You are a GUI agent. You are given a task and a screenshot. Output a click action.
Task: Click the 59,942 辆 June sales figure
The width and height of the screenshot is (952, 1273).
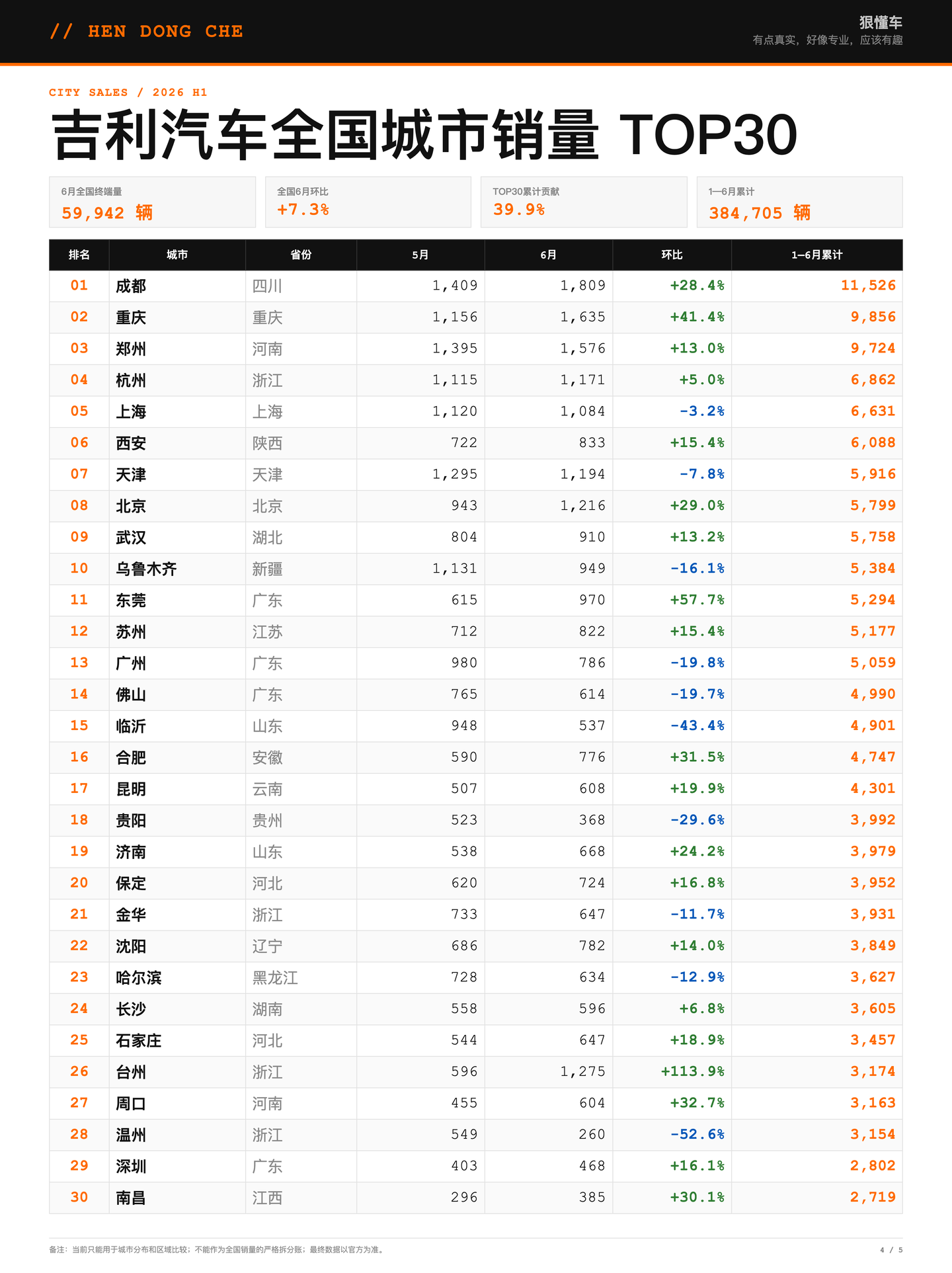point(107,213)
